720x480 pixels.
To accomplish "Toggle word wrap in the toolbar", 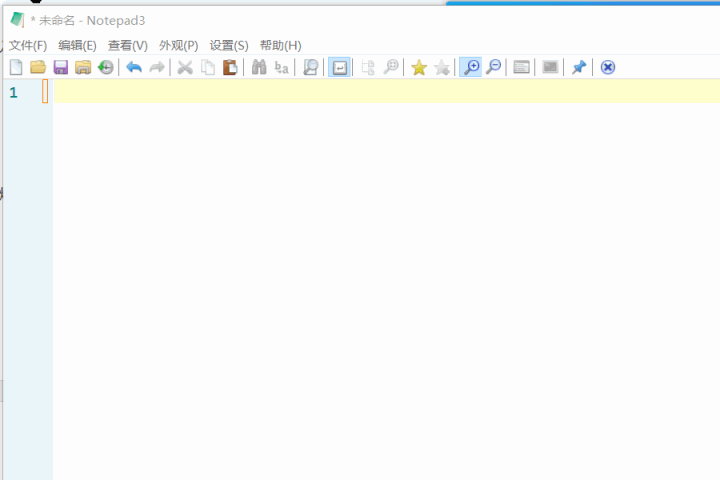I will 339,67.
